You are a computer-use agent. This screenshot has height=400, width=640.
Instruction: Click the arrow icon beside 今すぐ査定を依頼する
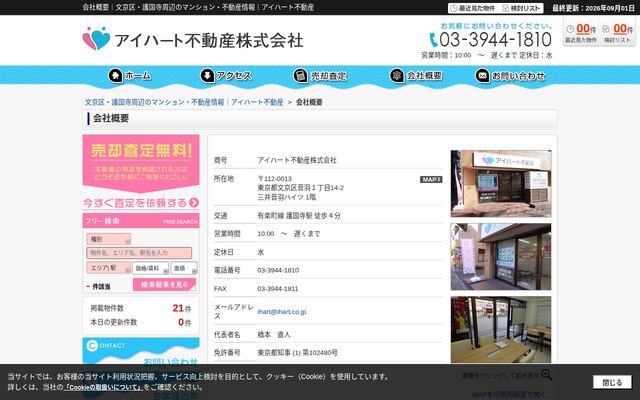click(x=194, y=202)
